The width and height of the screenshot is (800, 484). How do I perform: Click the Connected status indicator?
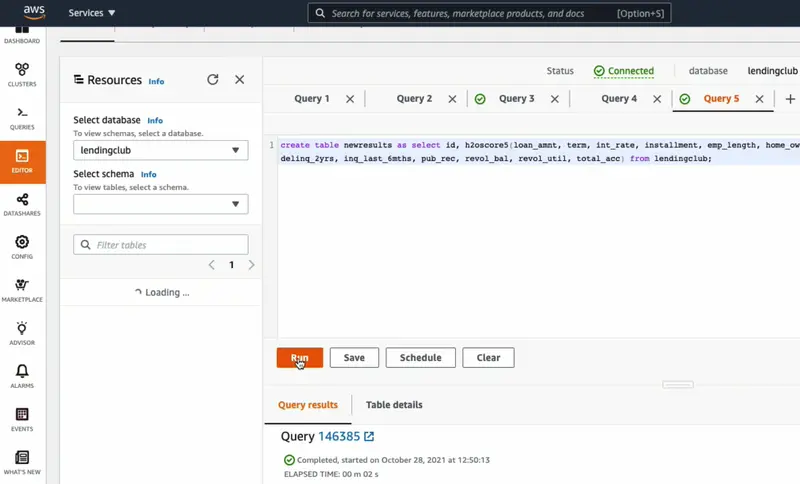(623, 71)
